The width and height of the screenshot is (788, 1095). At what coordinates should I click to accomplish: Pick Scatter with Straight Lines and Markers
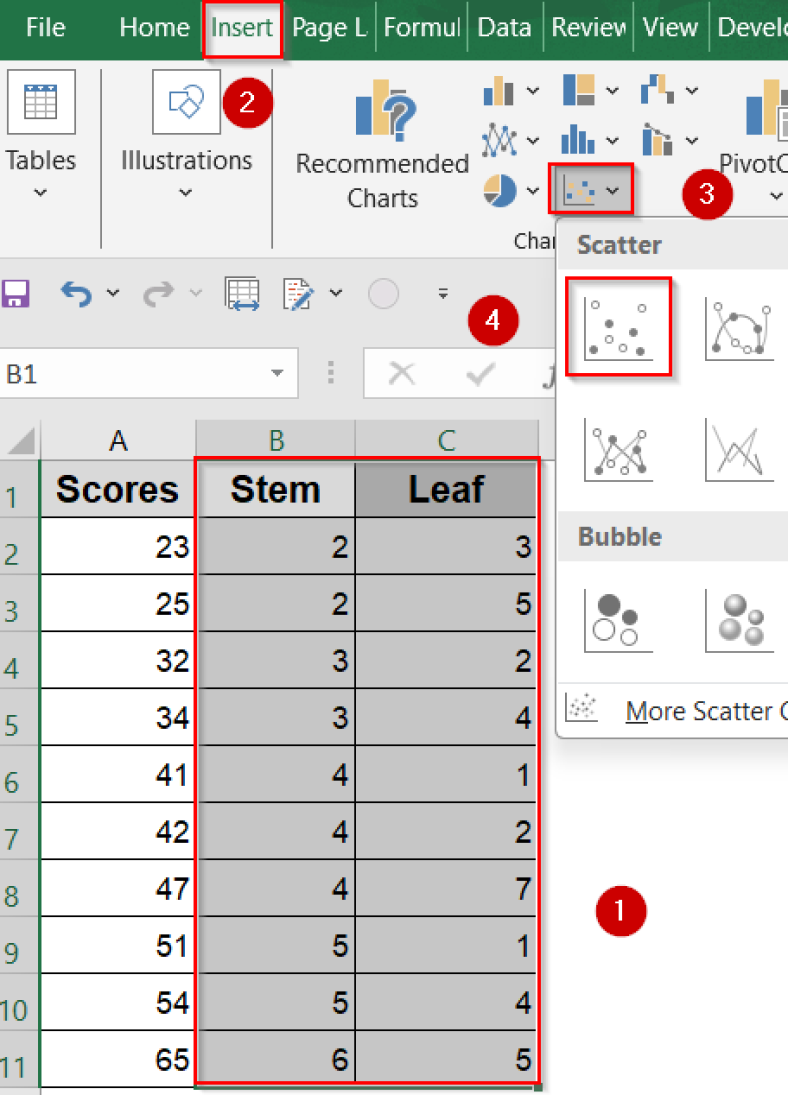click(x=618, y=449)
